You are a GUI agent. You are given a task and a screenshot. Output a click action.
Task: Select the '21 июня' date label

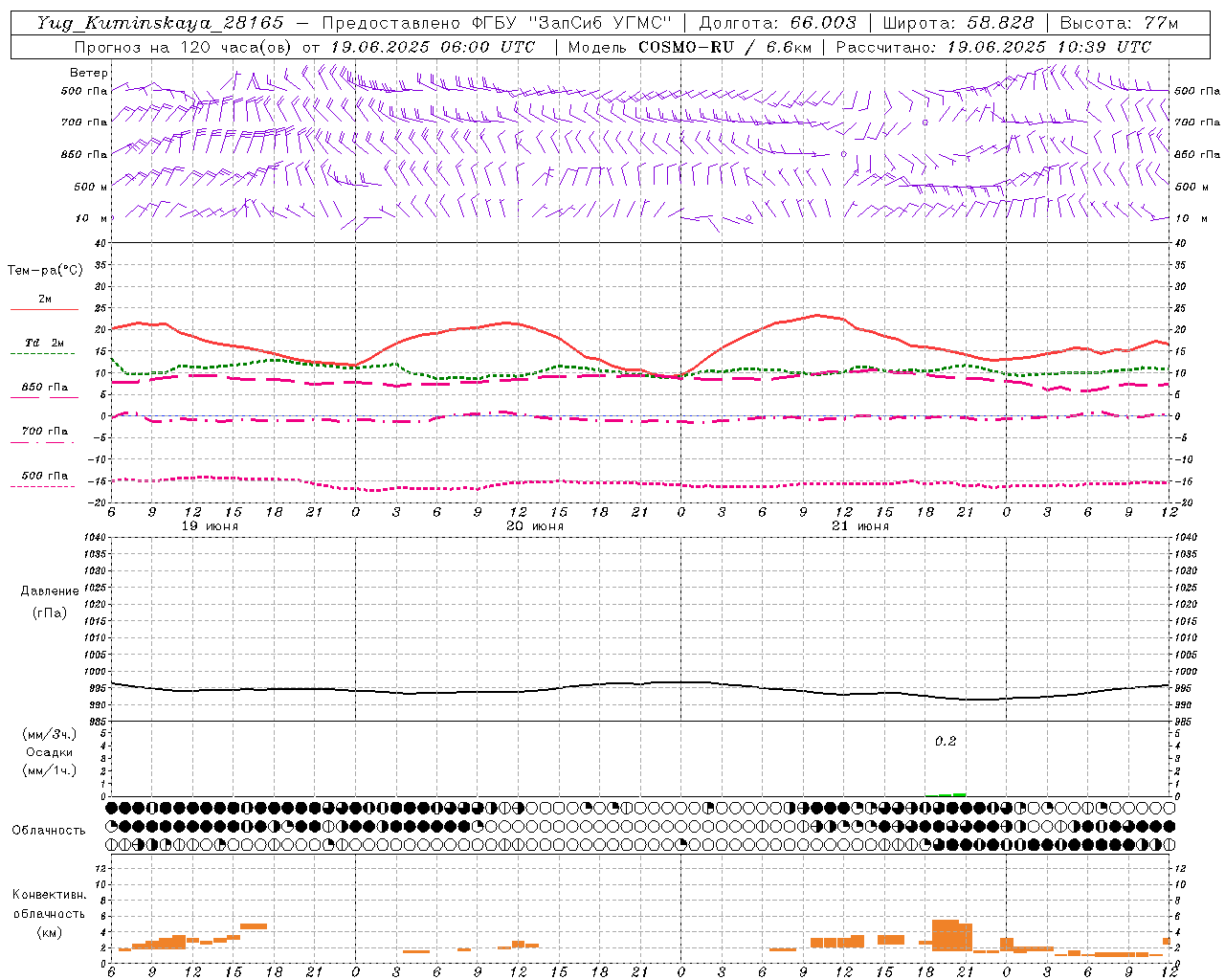(x=860, y=526)
